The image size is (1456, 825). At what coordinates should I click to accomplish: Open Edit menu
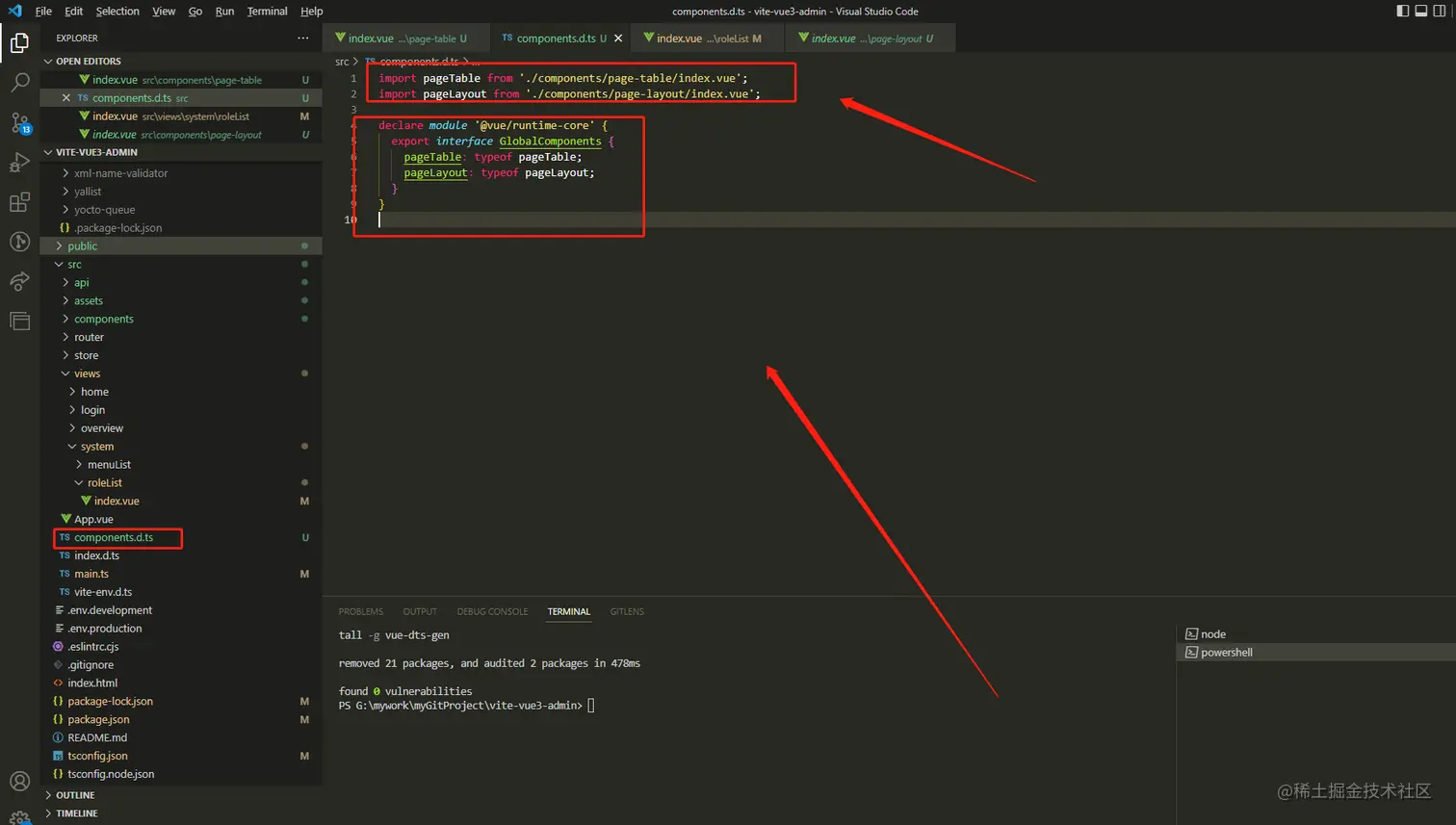[74, 11]
